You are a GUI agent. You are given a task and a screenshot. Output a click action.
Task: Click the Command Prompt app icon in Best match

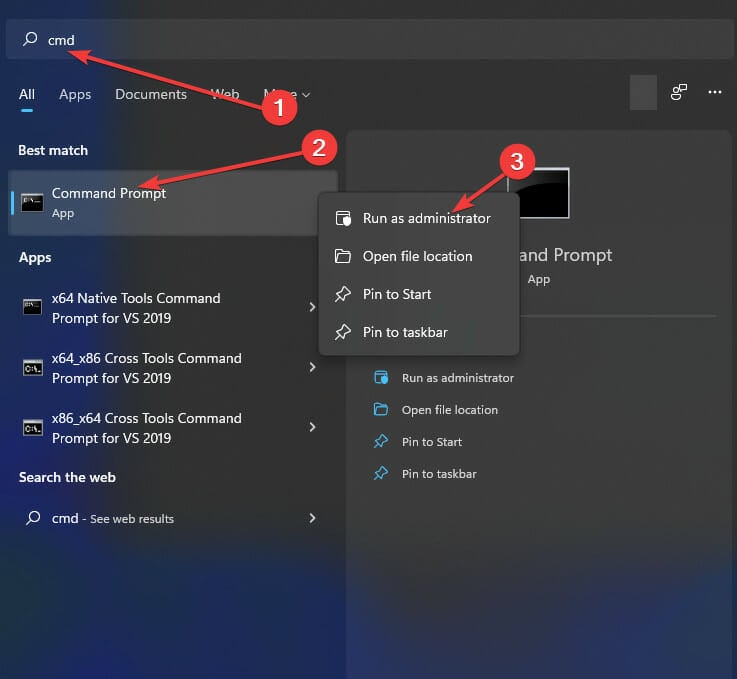[32, 203]
